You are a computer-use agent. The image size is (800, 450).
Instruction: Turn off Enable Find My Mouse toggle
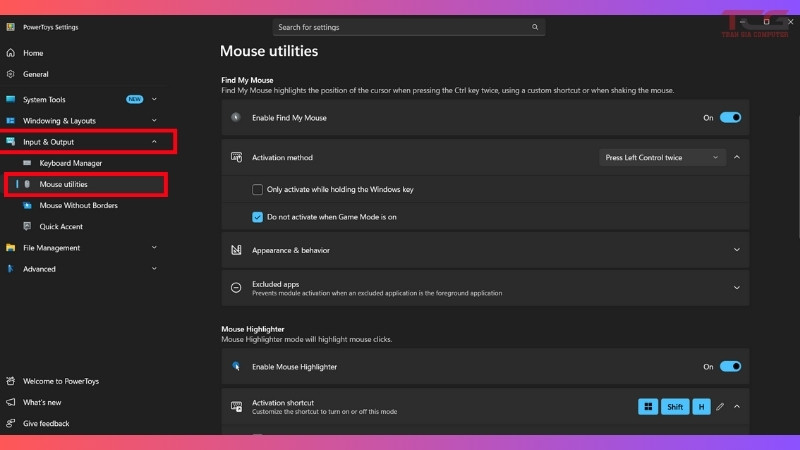730,117
